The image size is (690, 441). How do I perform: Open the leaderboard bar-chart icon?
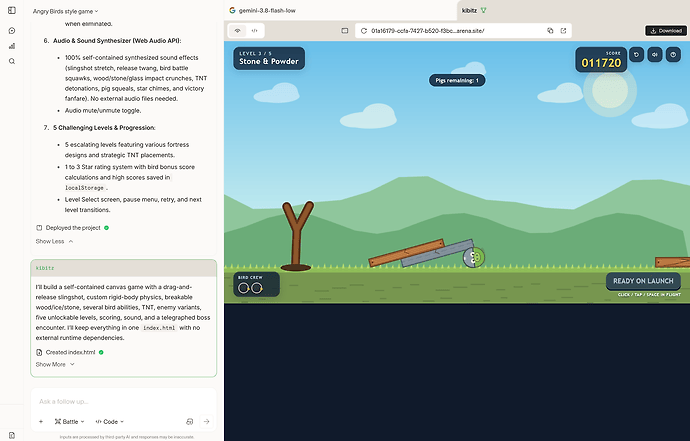point(12,46)
